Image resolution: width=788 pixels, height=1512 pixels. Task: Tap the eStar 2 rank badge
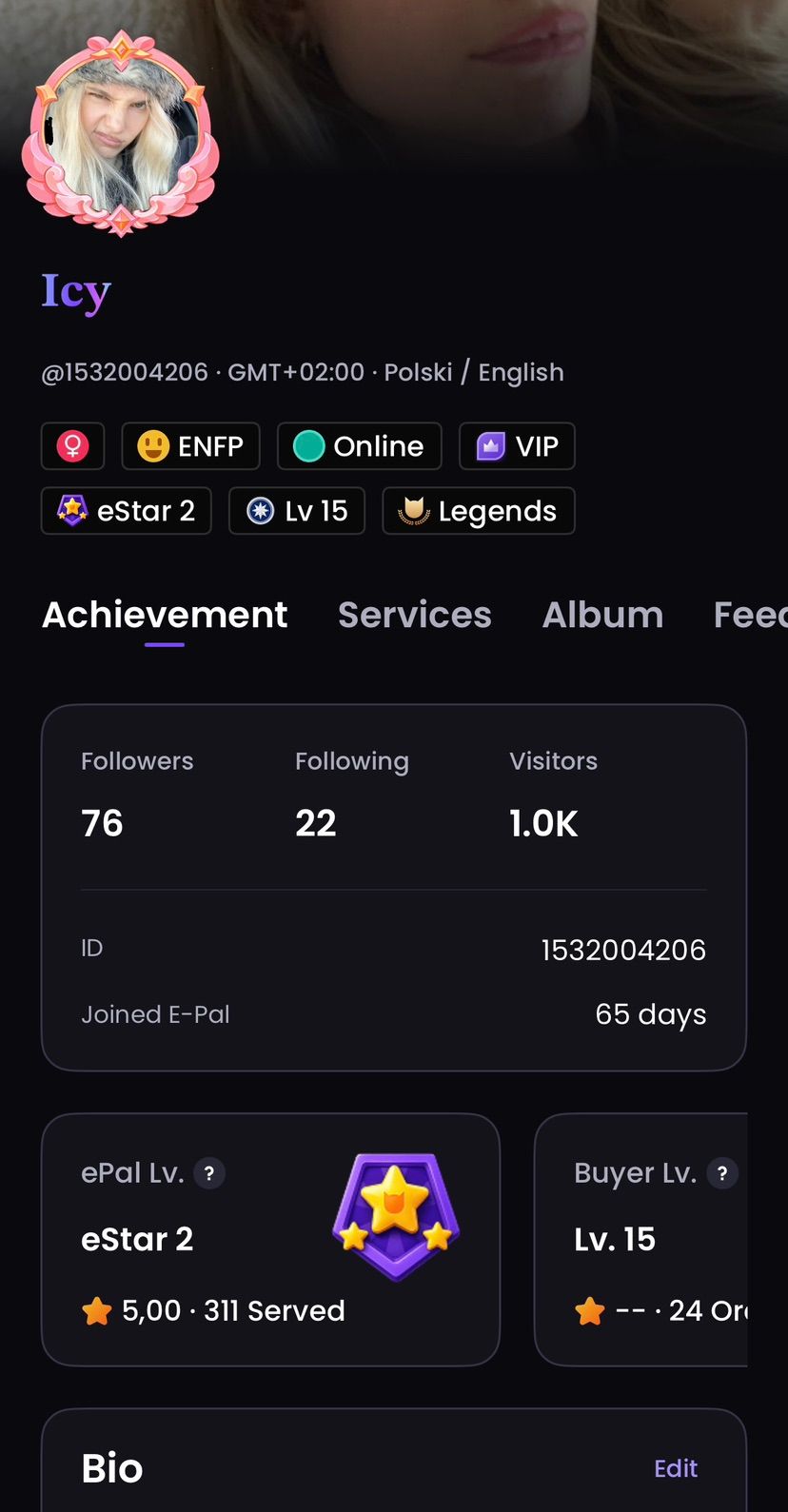(126, 511)
